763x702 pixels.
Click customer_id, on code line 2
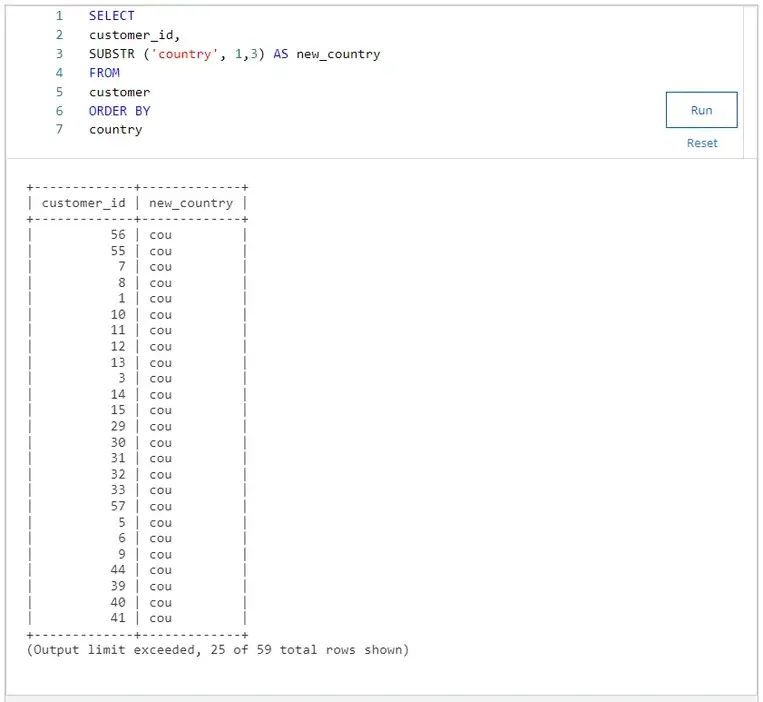pyautogui.click(x=134, y=35)
